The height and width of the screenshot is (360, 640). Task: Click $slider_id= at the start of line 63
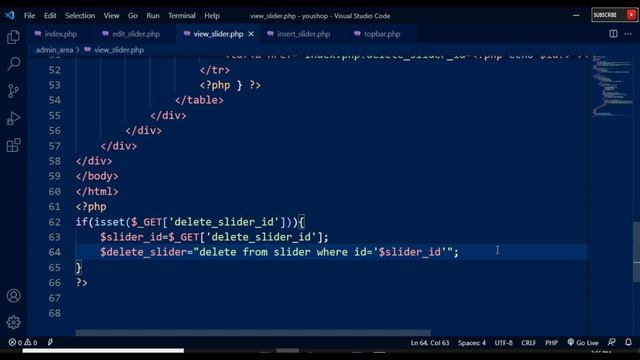[x=134, y=237]
